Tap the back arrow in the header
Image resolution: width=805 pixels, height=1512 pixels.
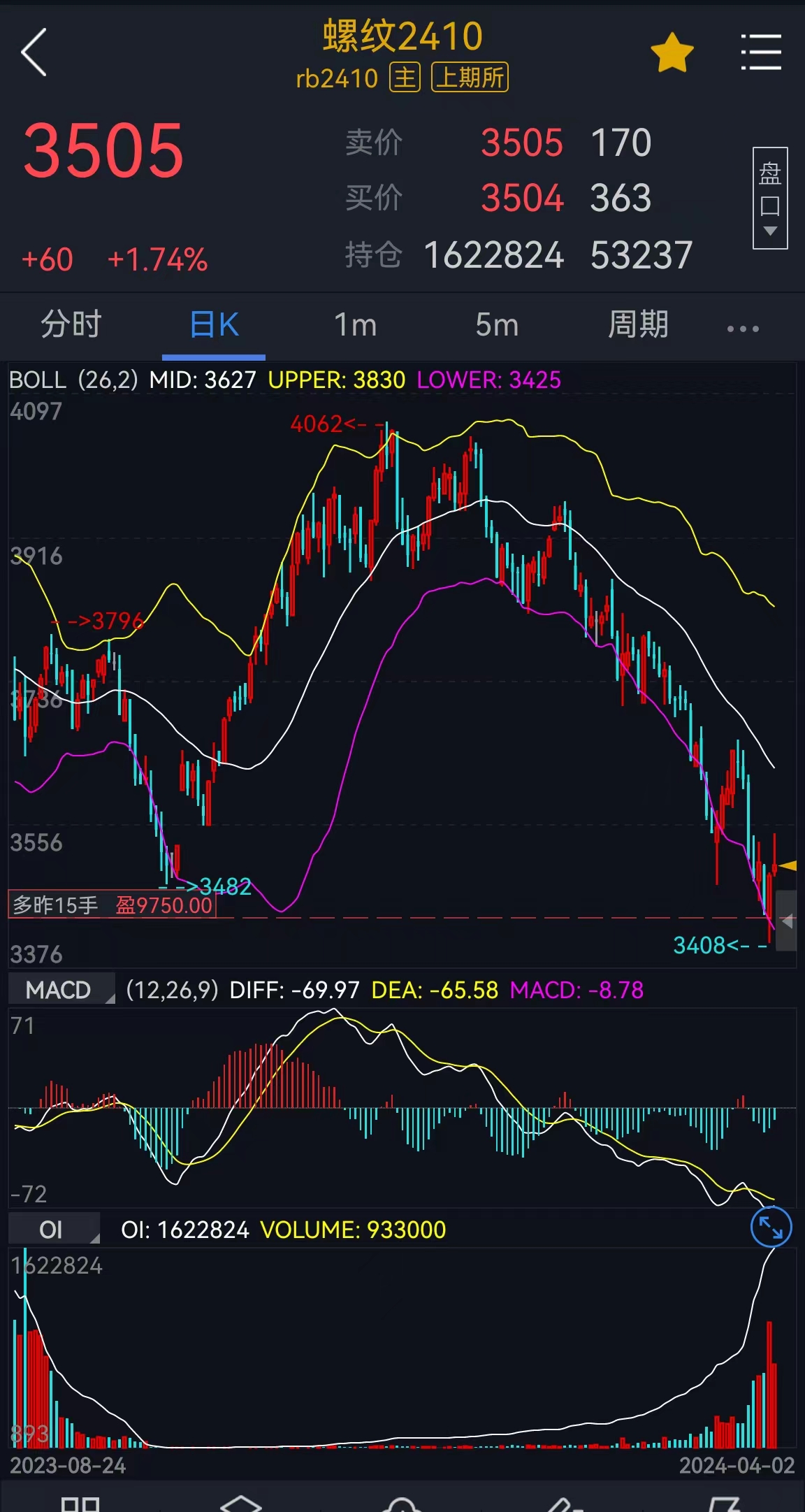34,52
